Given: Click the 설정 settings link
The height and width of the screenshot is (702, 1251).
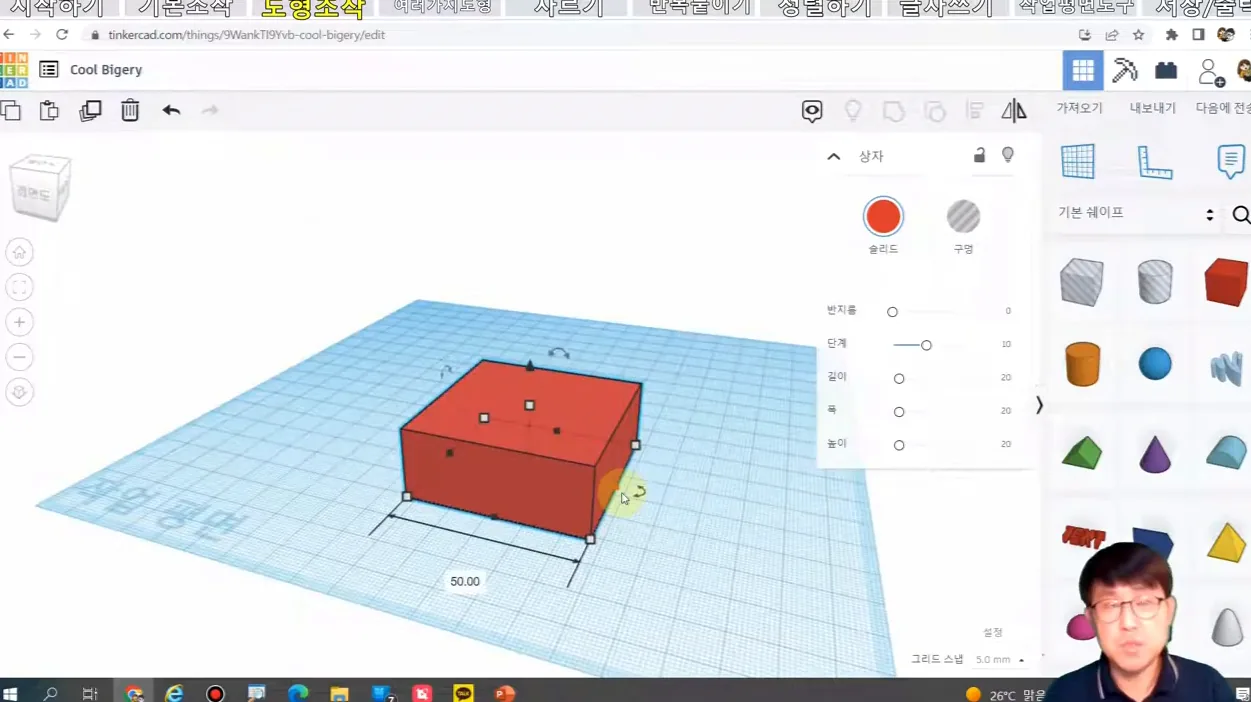Looking at the screenshot, I should (992, 632).
